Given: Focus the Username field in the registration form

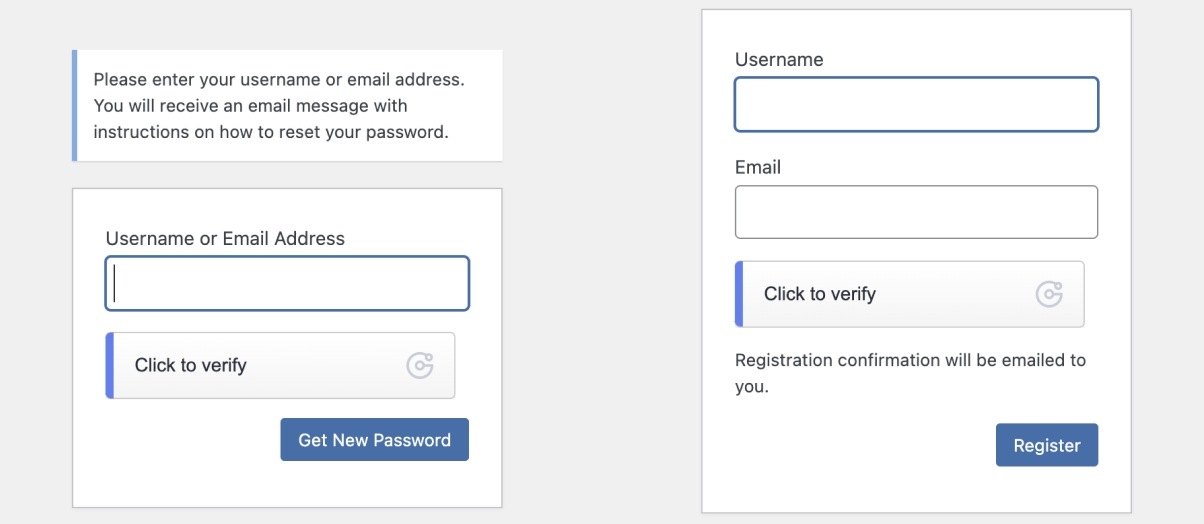Looking at the screenshot, I should [x=916, y=105].
